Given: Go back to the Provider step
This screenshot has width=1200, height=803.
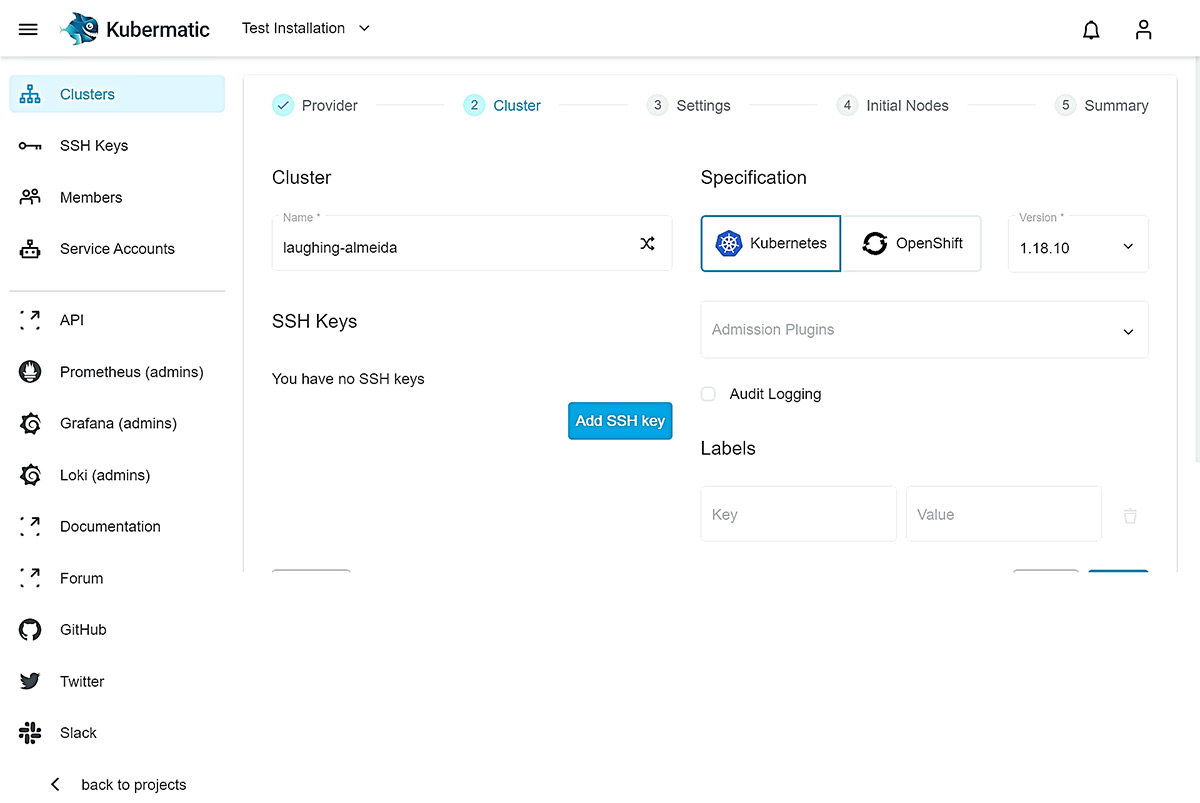Looking at the screenshot, I should tap(315, 105).
